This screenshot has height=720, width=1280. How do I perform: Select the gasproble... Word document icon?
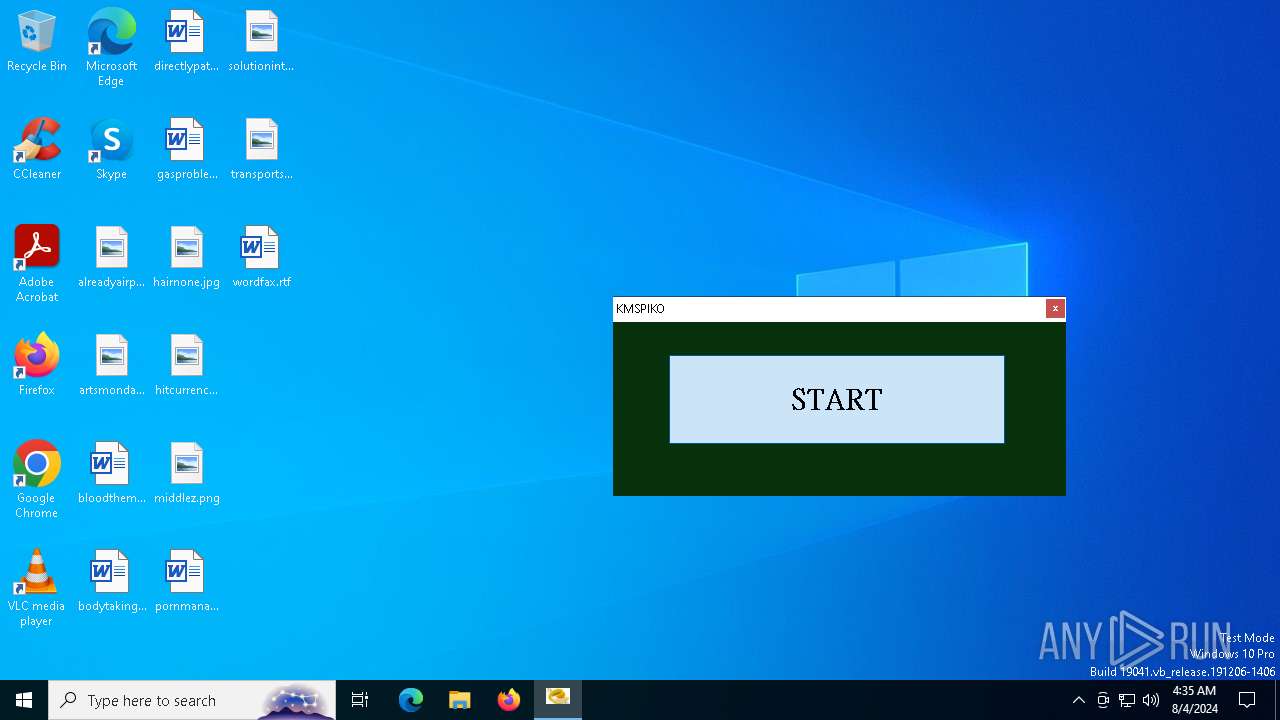point(186,150)
